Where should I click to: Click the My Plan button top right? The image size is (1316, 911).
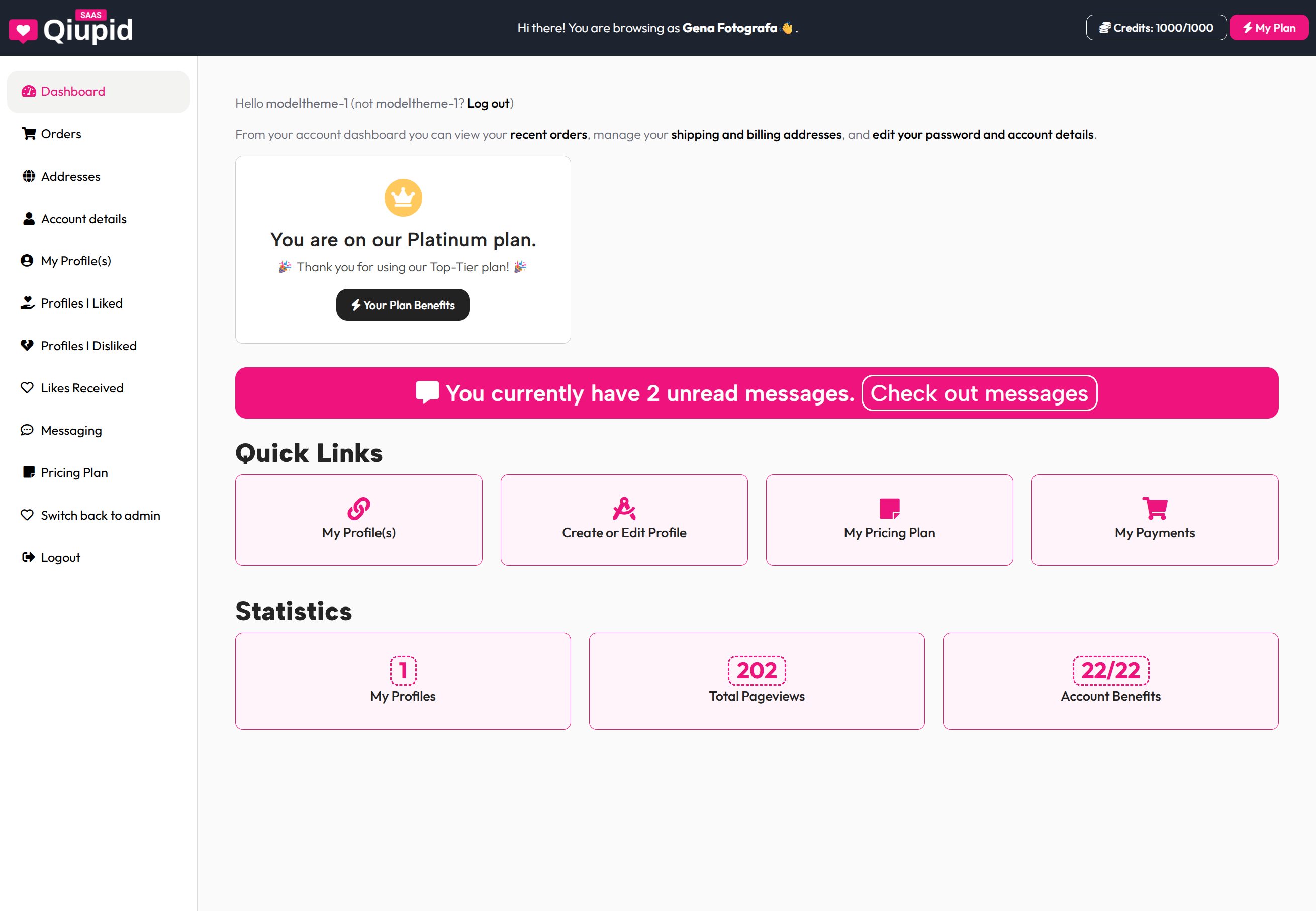point(1269,27)
